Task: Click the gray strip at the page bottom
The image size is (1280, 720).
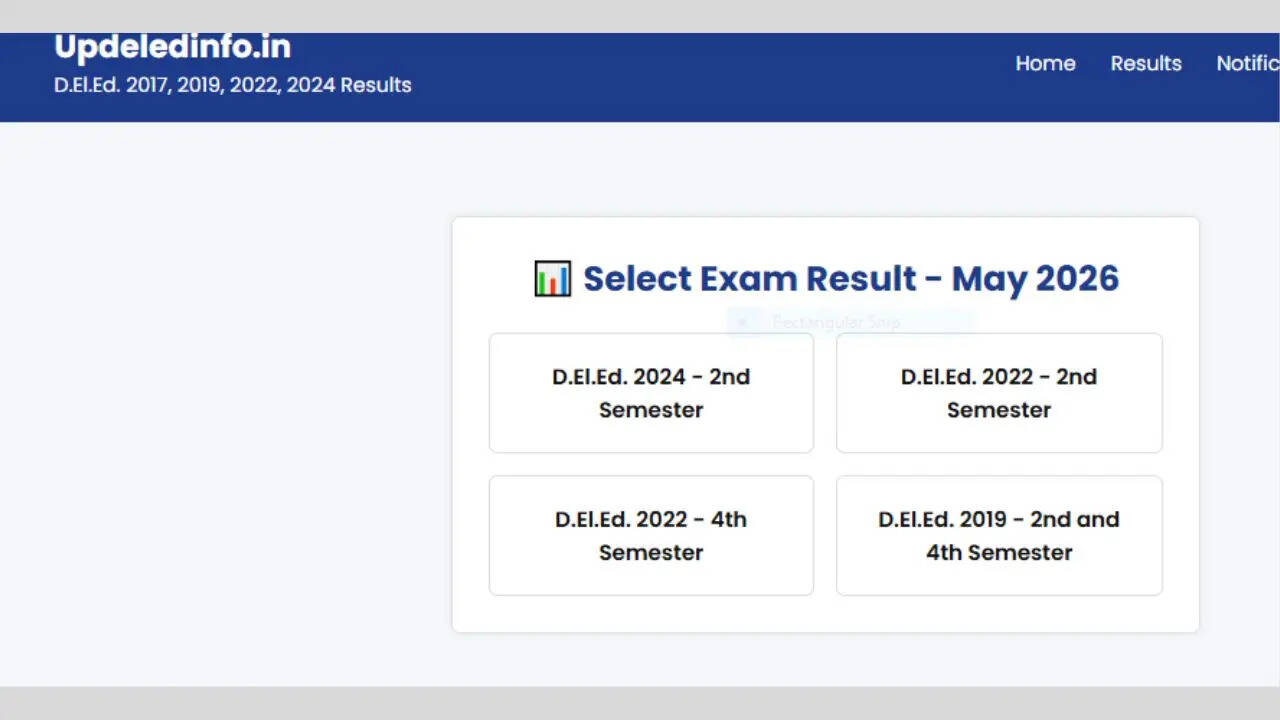Action: tap(640, 703)
